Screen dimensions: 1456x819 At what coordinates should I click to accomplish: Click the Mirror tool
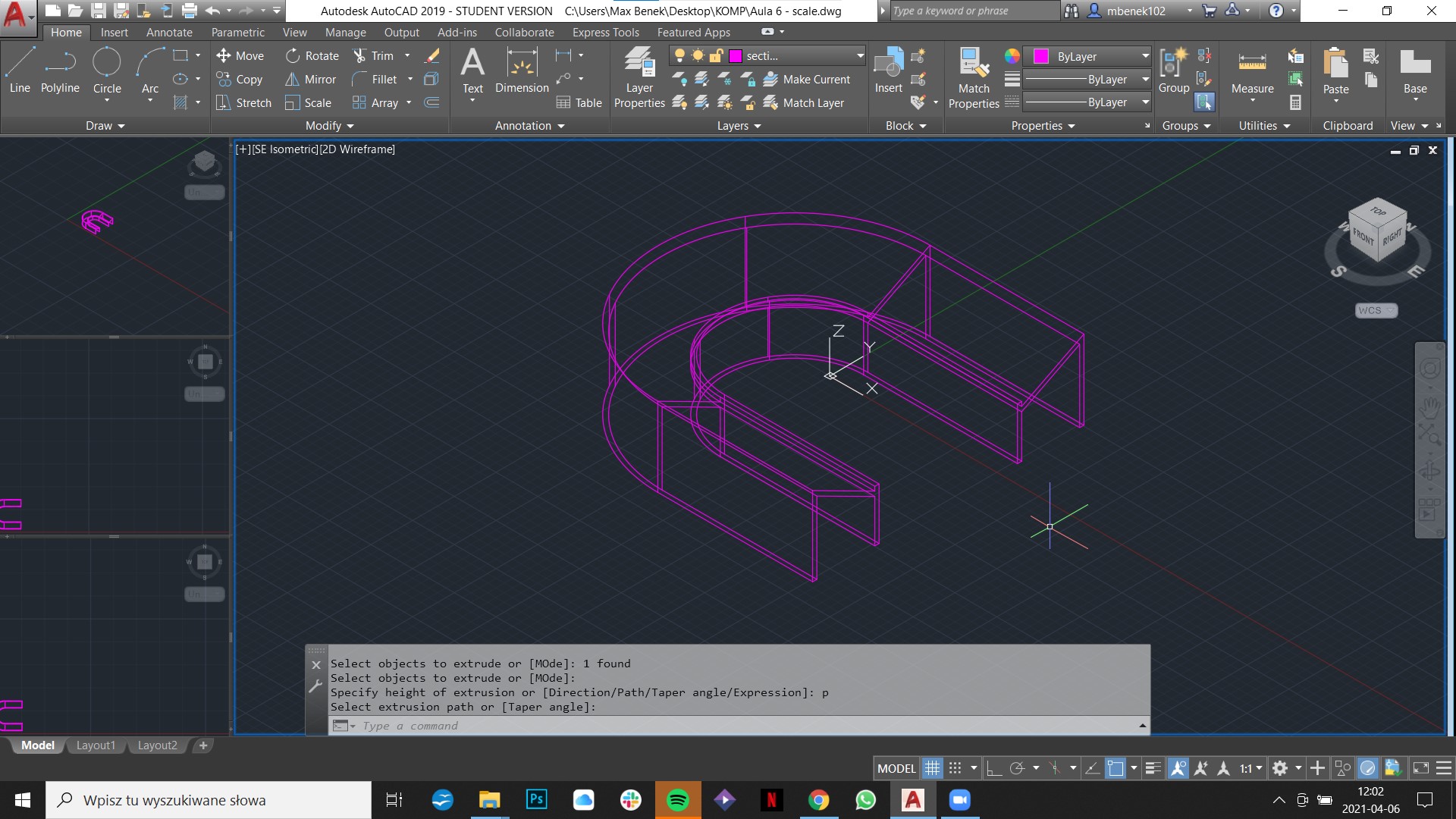click(x=310, y=79)
